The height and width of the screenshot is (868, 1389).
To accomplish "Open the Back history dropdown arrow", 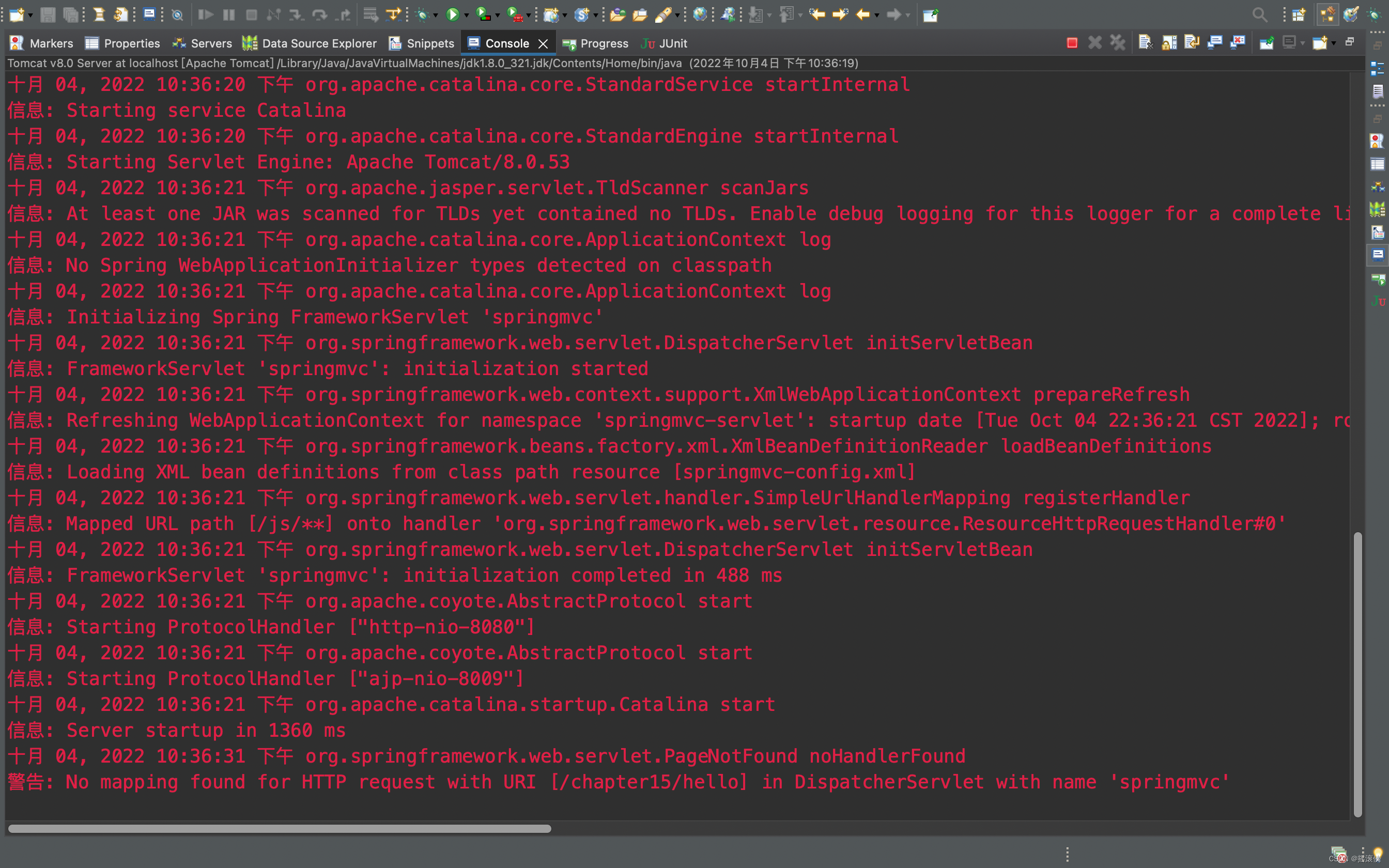I will 876,16.
